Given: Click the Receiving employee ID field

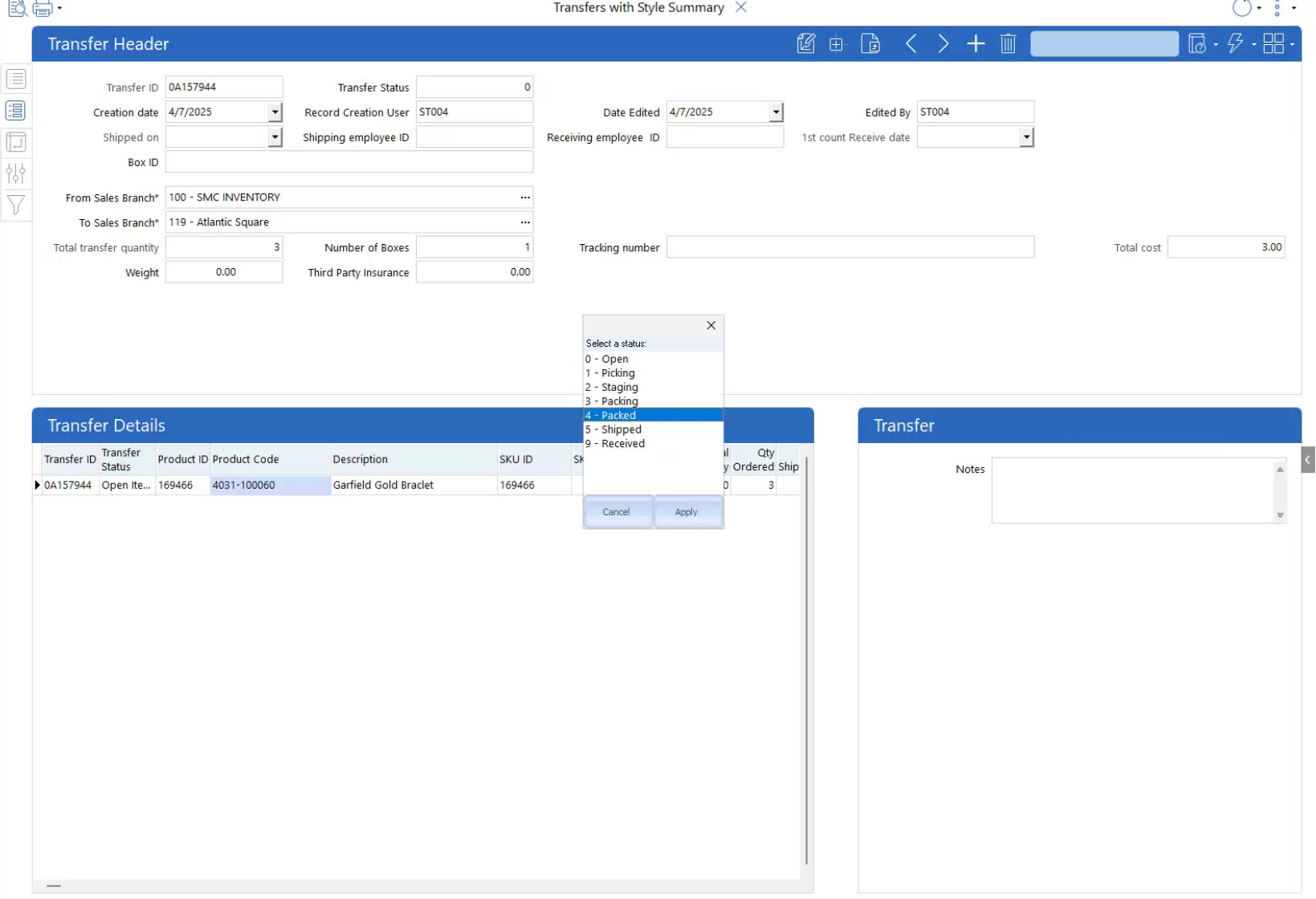Looking at the screenshot, I should (x=725, y=137).
